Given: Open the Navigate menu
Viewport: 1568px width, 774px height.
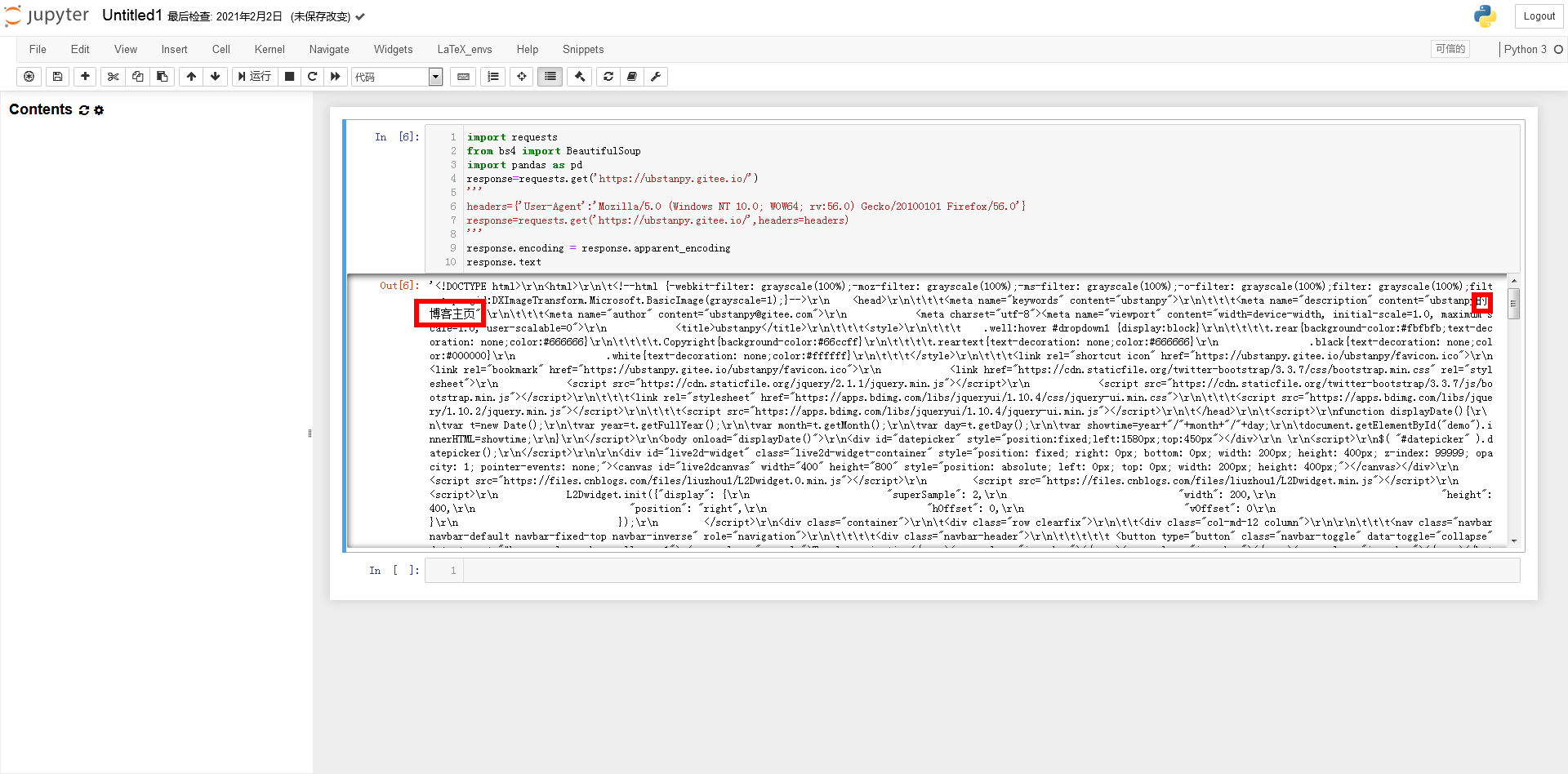Looking at the screenshot, I should tap(329, 50).
